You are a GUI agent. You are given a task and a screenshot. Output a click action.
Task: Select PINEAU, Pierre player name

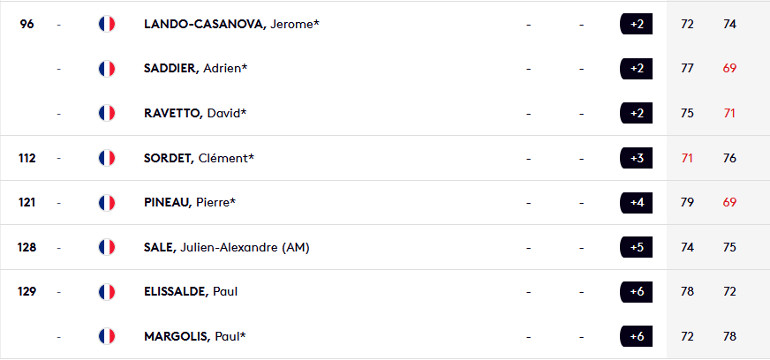pyautogui.click(x=190, y=203)
